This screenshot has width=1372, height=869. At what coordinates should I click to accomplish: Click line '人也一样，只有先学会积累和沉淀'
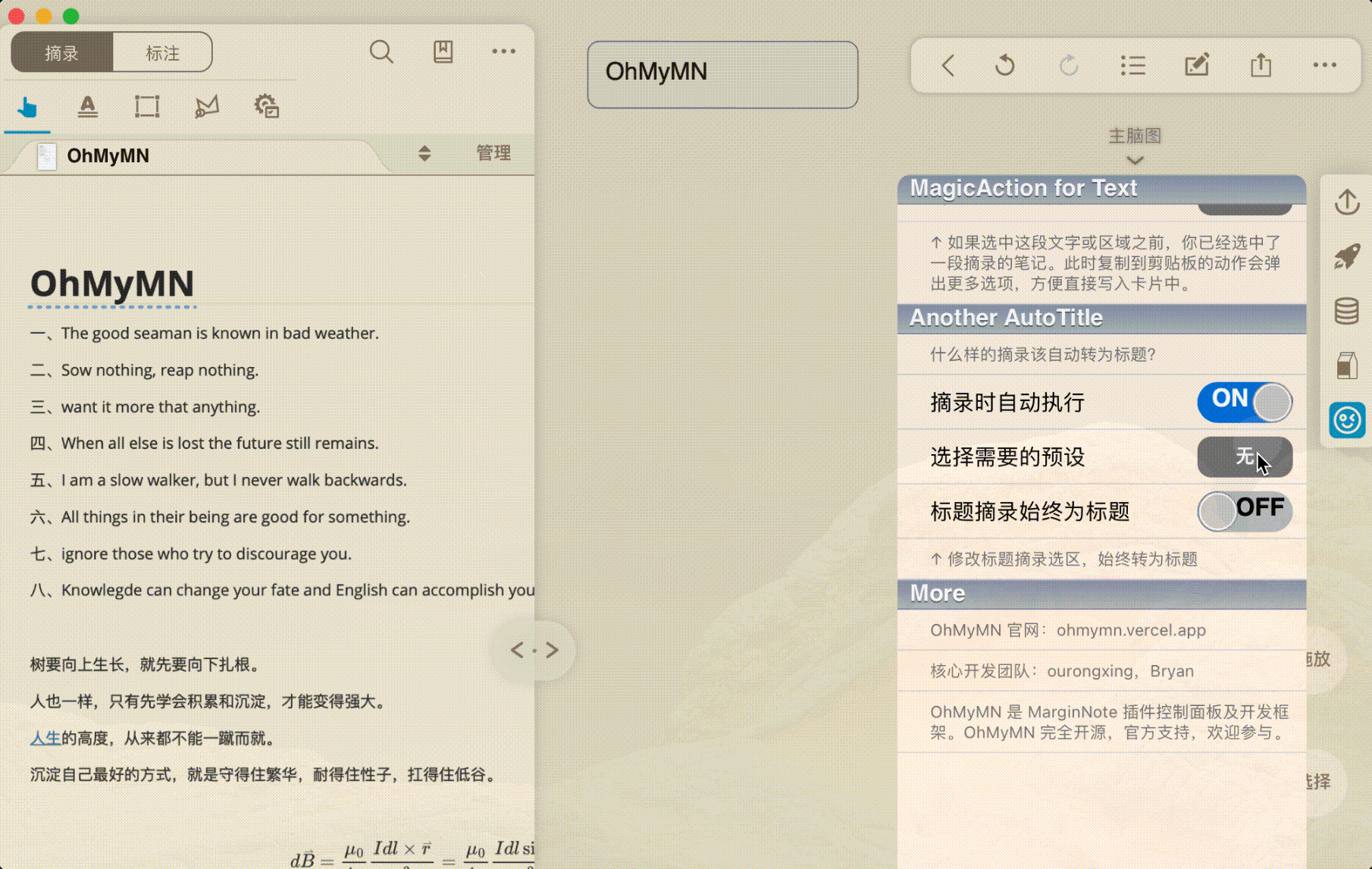tap(210, 701)
